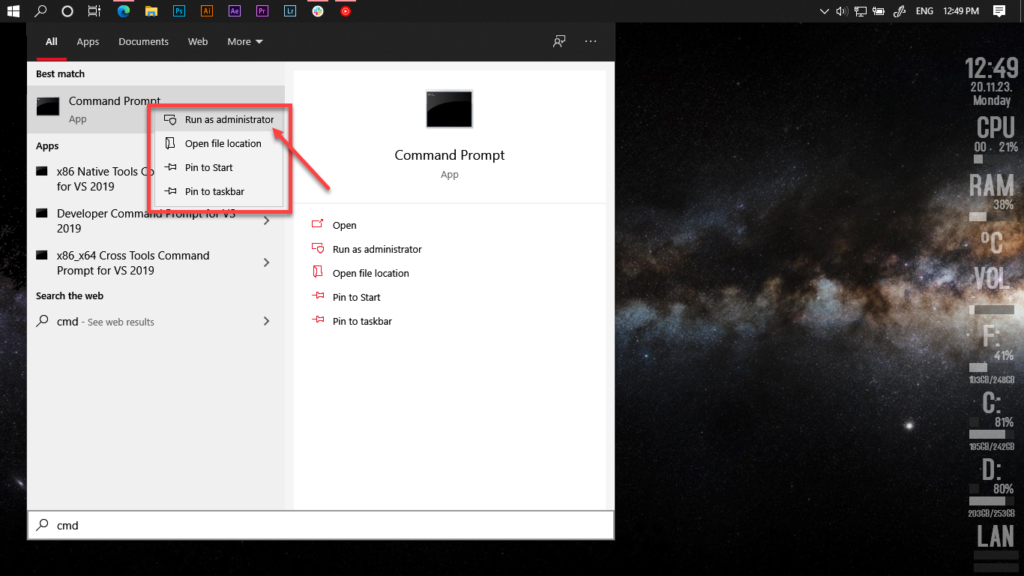This screenshot has width=1024, height=576.
Task: Click Pin to Start in preview pane
Action: (346, 297)
